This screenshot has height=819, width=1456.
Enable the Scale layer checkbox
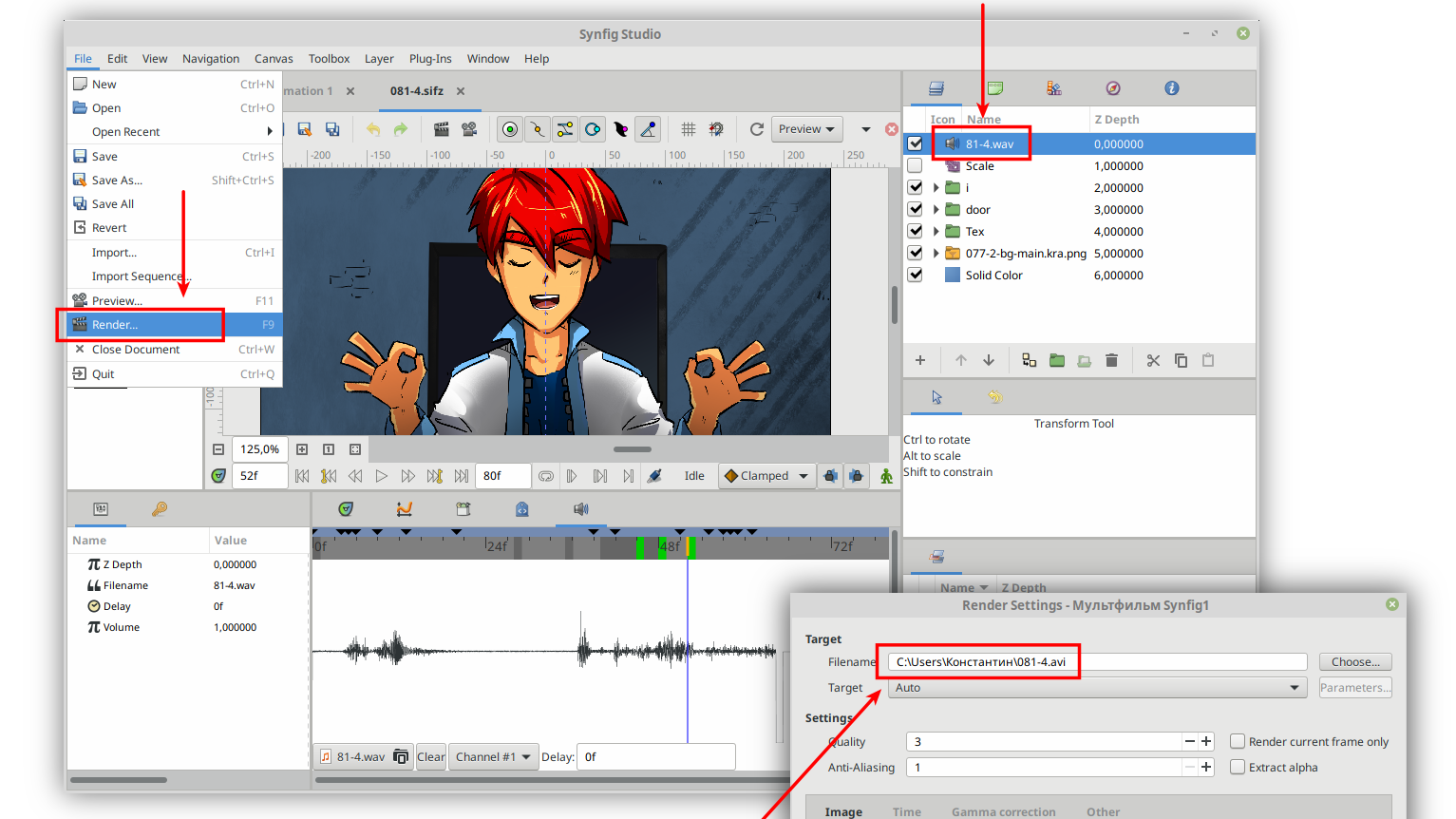(915, 165)
